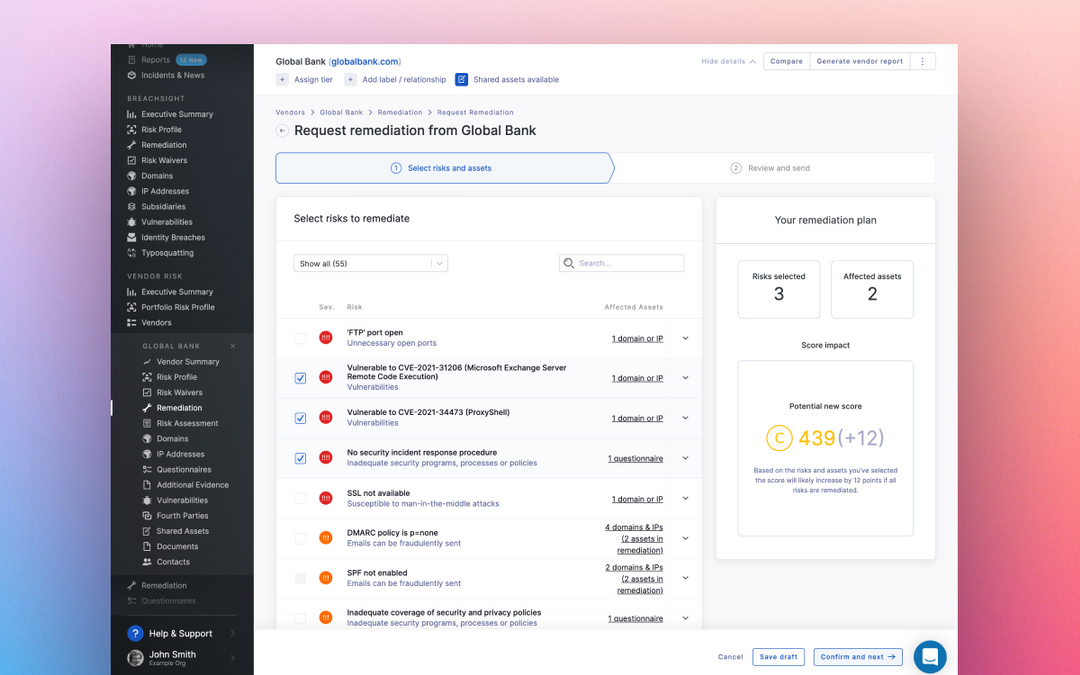
Task: Click the 'Generate vendor report' button
Action: (857, 61)
